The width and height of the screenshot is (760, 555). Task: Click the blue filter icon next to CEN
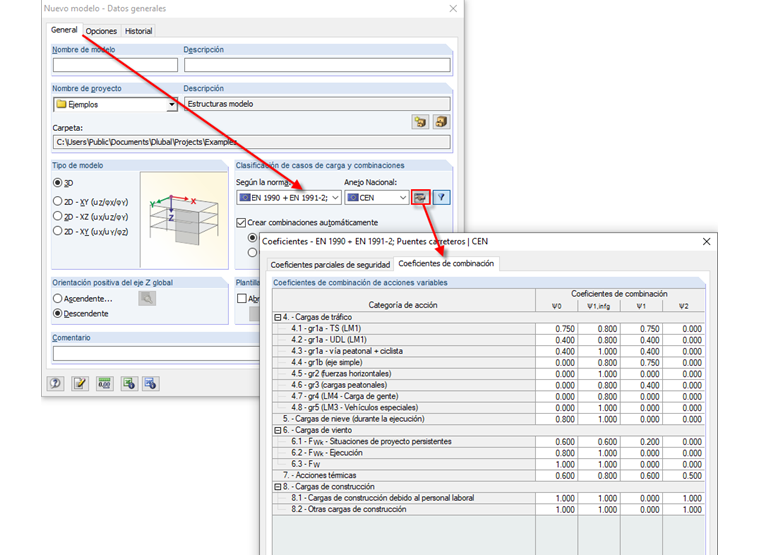tap(442, 197)
